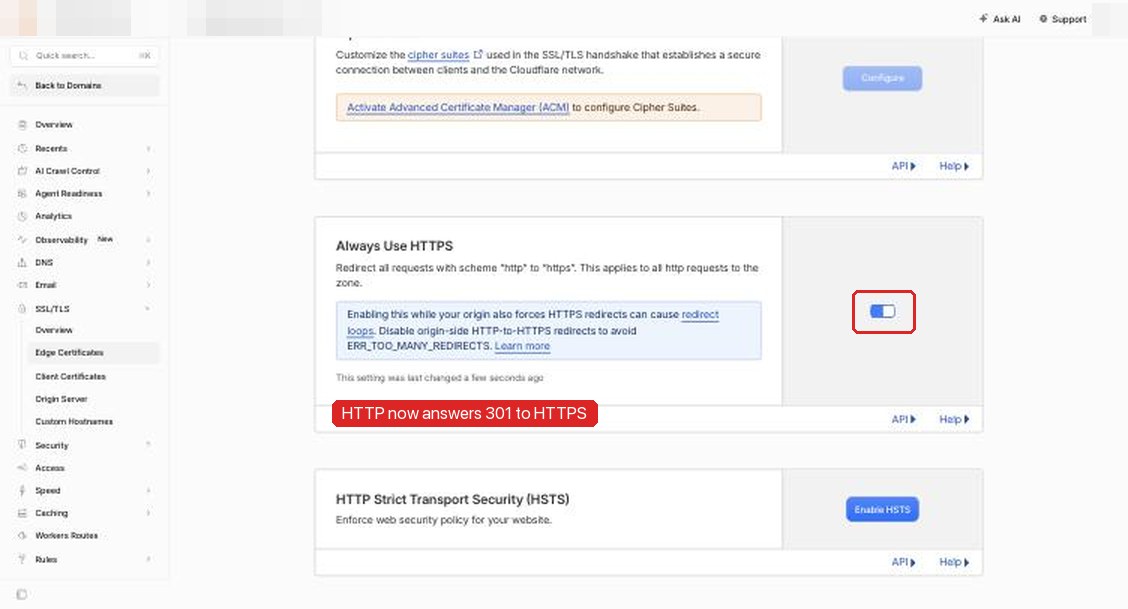Image resolution: width=1128 pixels, height=609 pixels.
Task: Click external link icon beside cipher suites
Action: (x=478, y=54)
